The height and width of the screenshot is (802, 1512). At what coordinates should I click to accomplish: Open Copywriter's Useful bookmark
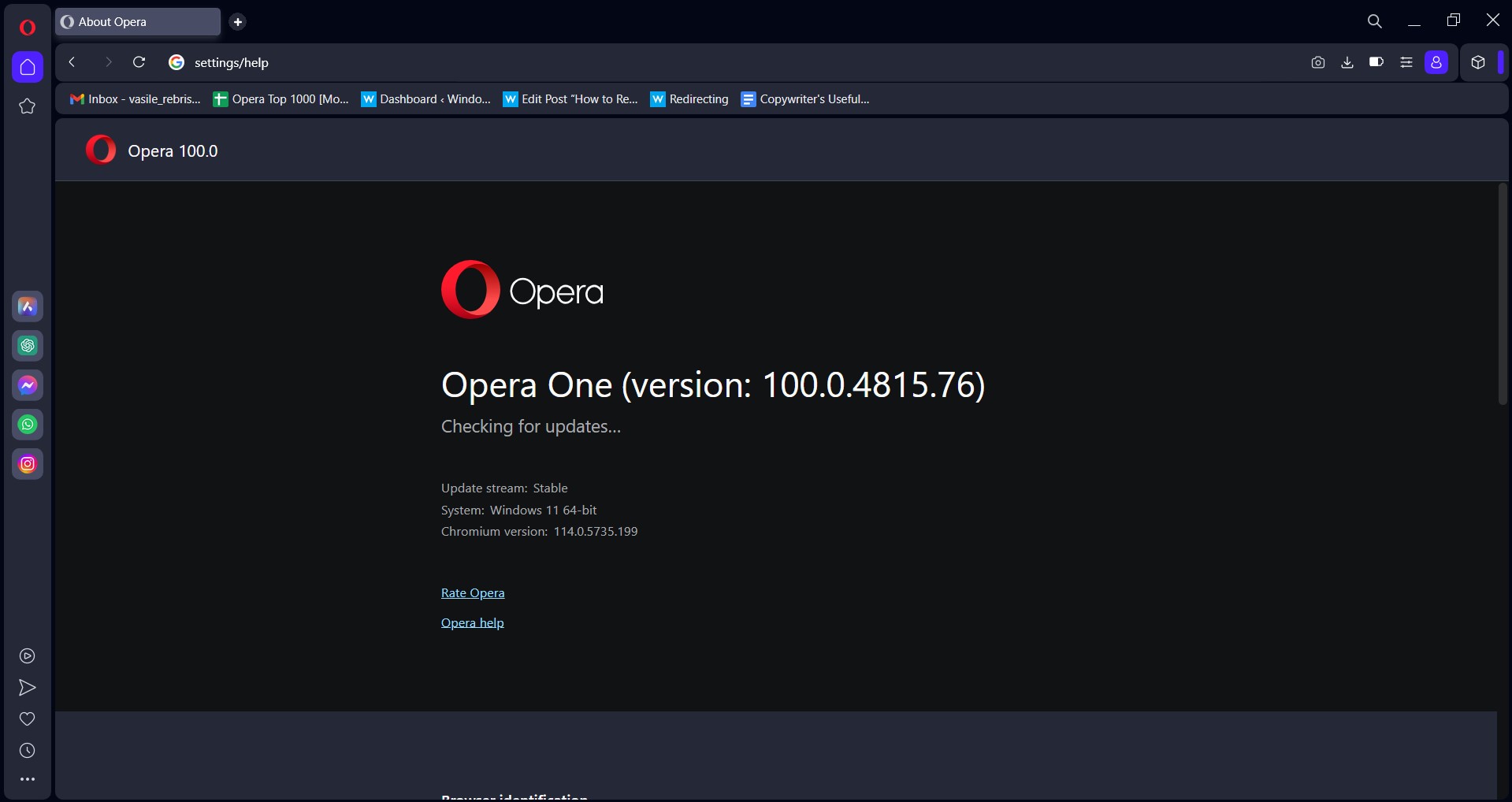tap(805, 99)
